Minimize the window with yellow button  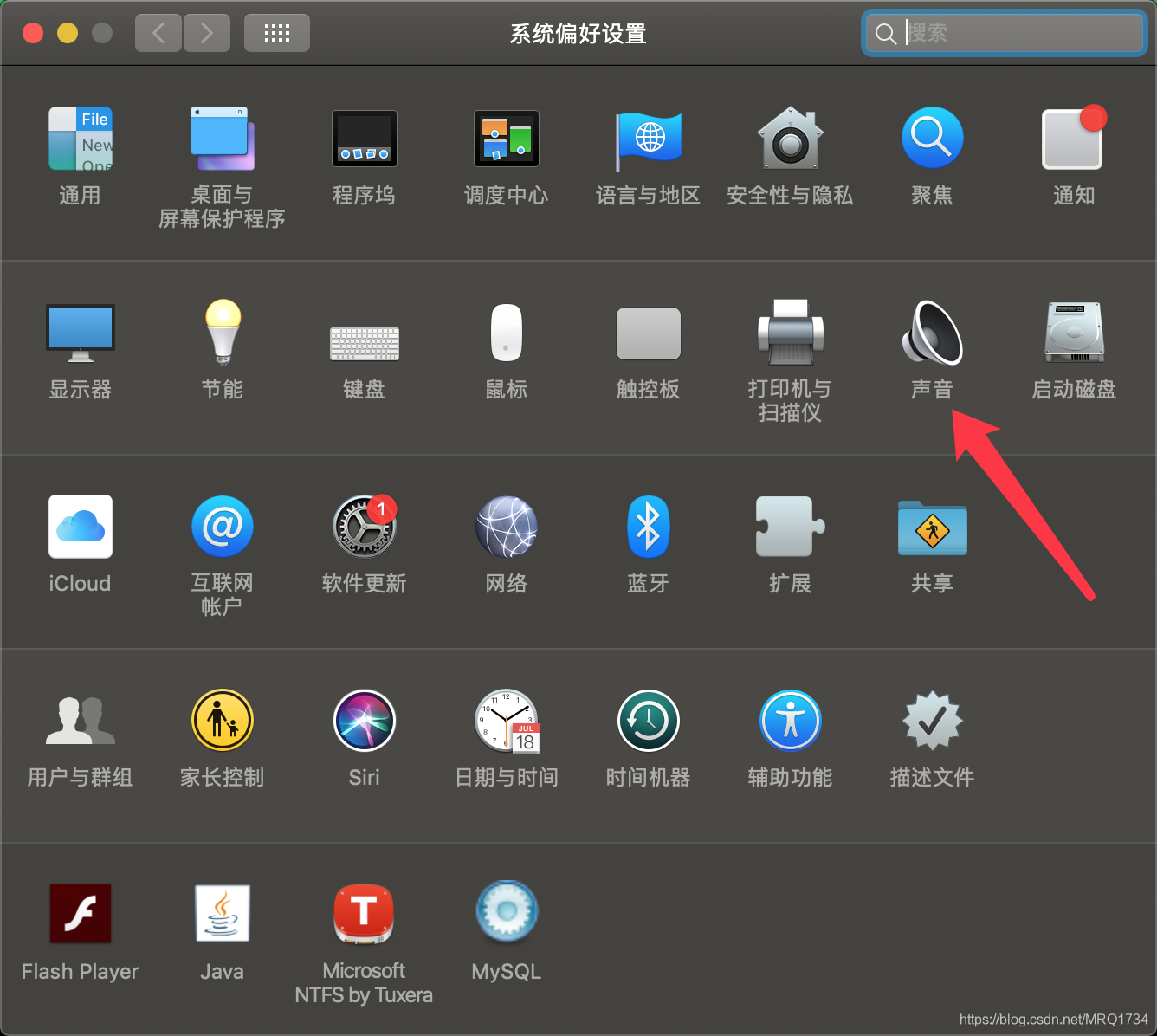[68, 33]
